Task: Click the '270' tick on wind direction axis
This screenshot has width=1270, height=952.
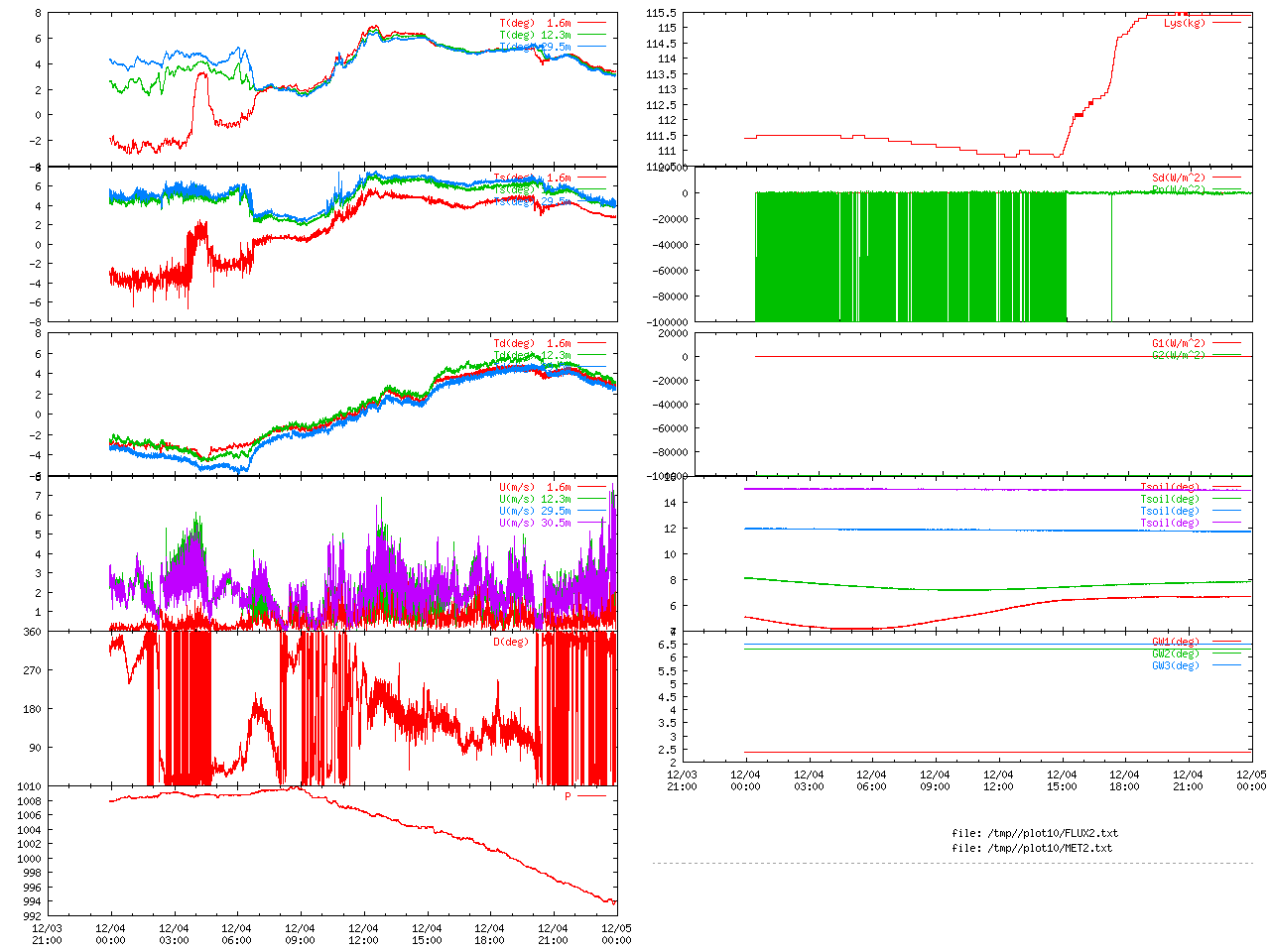Action: click(x=32, y=670)
